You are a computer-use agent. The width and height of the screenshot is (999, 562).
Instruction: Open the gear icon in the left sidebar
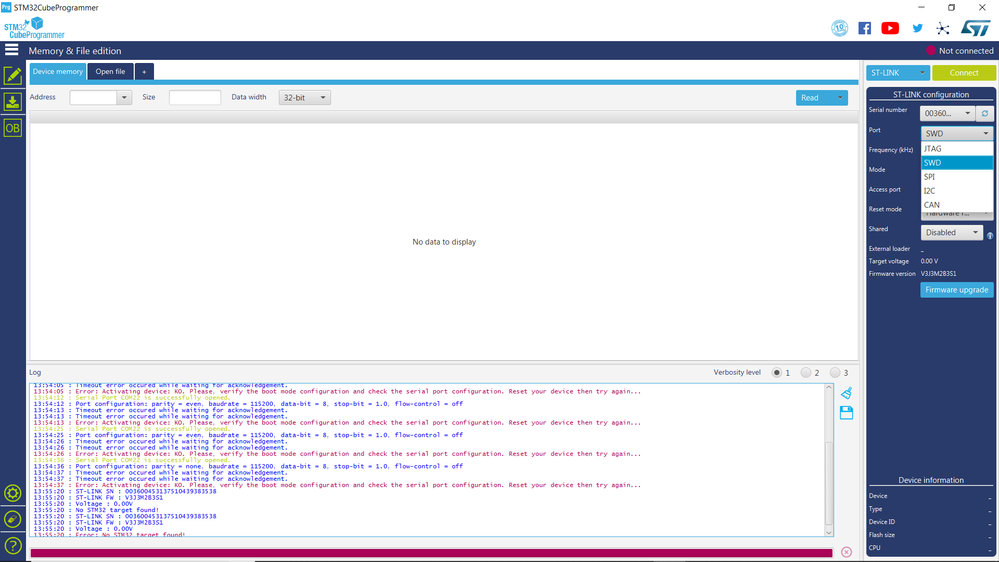pyautogui.click(x=13, y=493)
